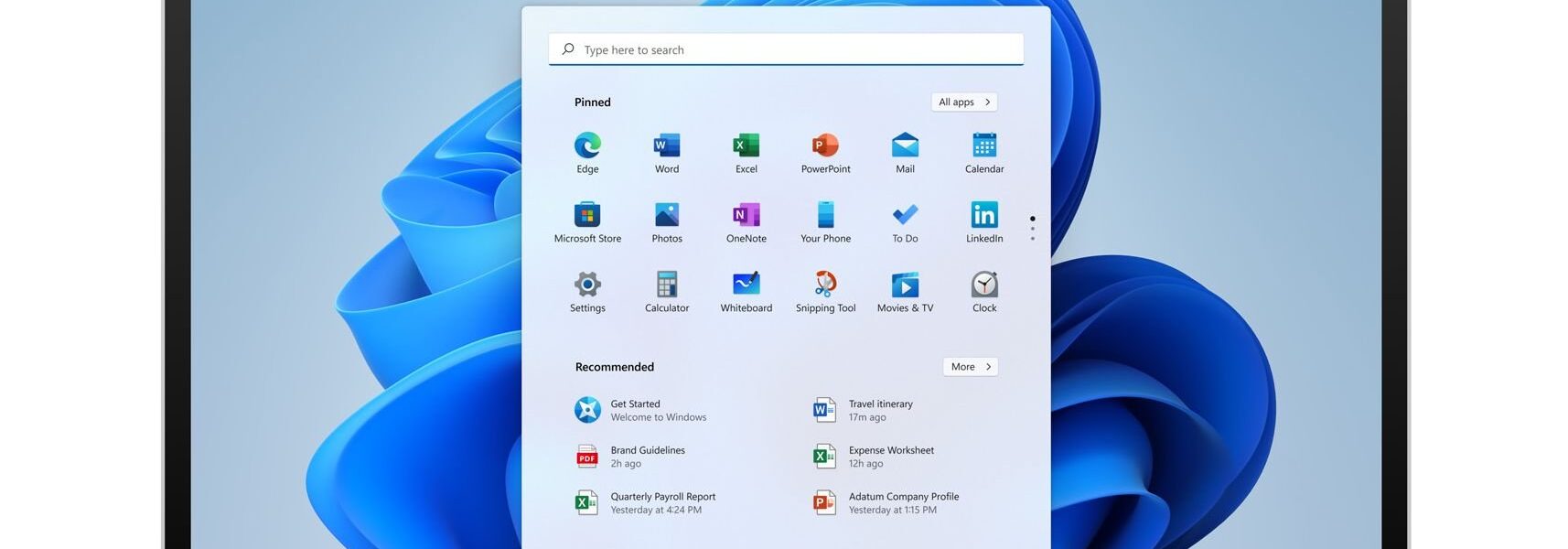Open Adatum Company Profile presentation
Screen dimensions: 1568x549
coord(886,503)
